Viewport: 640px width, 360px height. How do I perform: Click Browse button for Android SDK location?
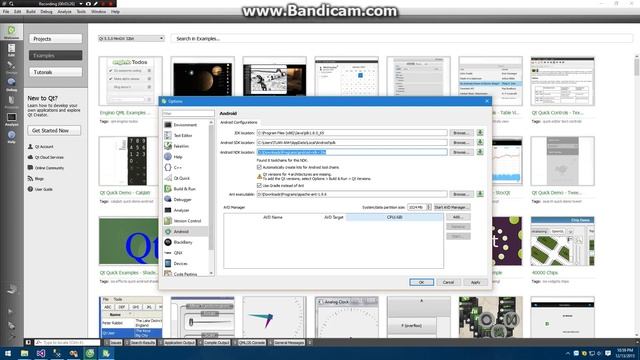point(461,142)
